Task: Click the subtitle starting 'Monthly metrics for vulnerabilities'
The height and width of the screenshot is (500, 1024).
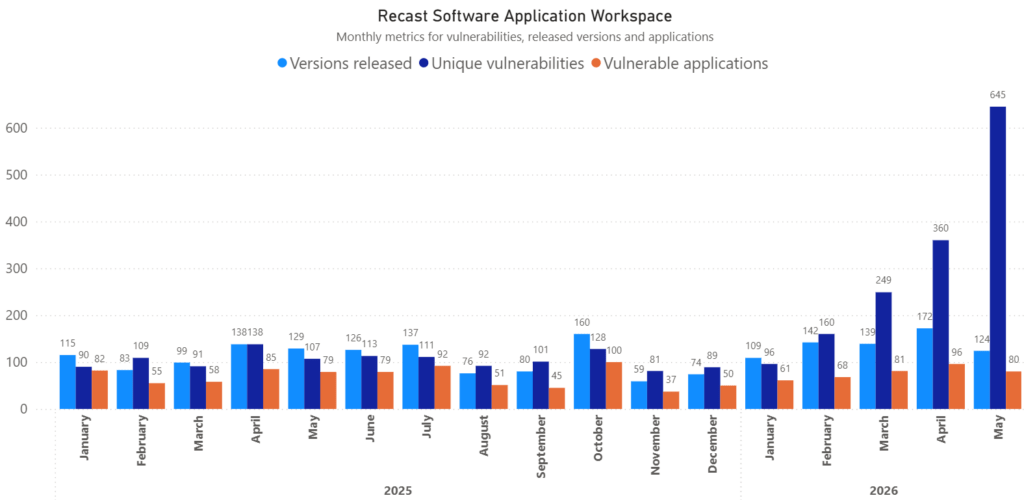Action: 525,37
